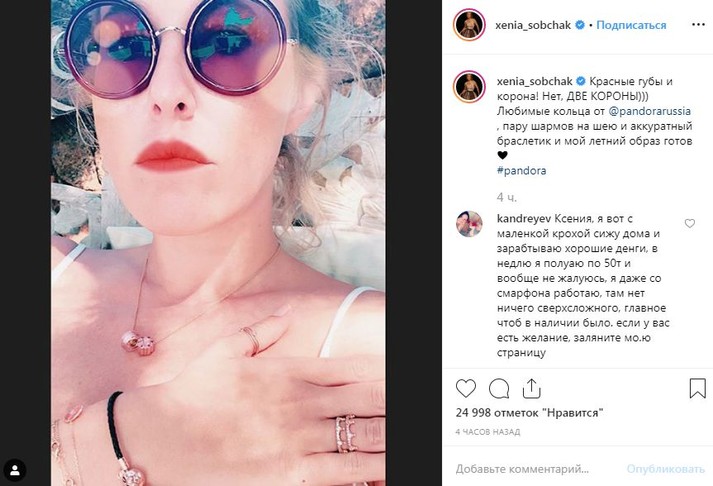713x486 pixels.
Task: Like kandreyev's comment with small heart
Action: coord(690,223)
